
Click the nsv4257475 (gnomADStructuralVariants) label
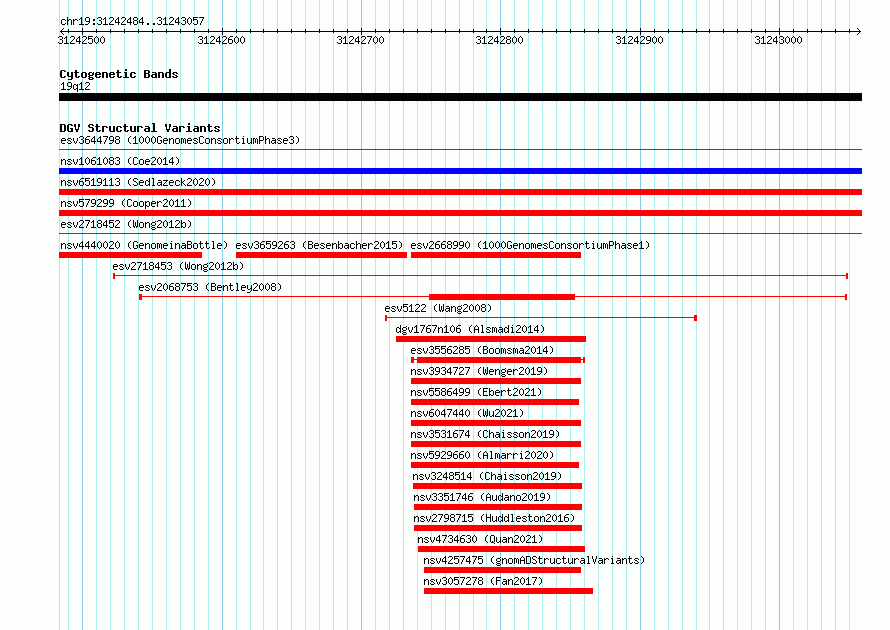[x=534, y=560]
